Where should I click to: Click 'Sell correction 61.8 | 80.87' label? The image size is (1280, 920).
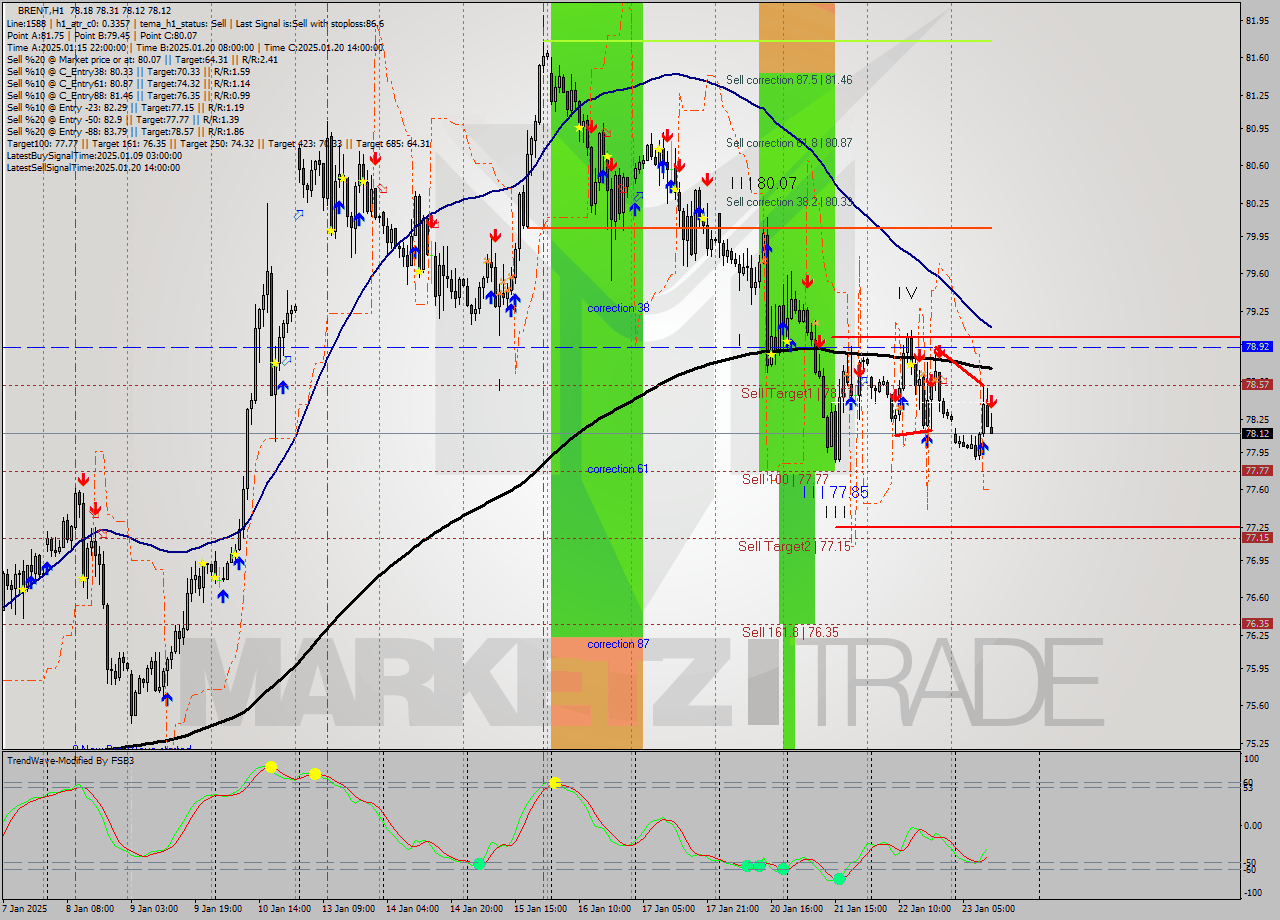(789, 143)
